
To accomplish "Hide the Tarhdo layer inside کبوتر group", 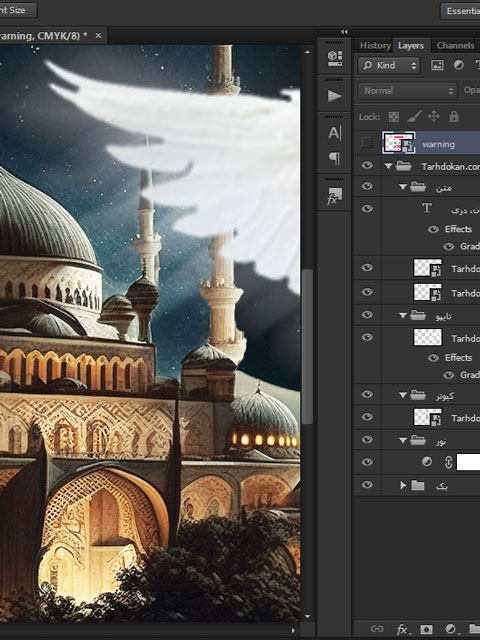I will pos(367,417).
